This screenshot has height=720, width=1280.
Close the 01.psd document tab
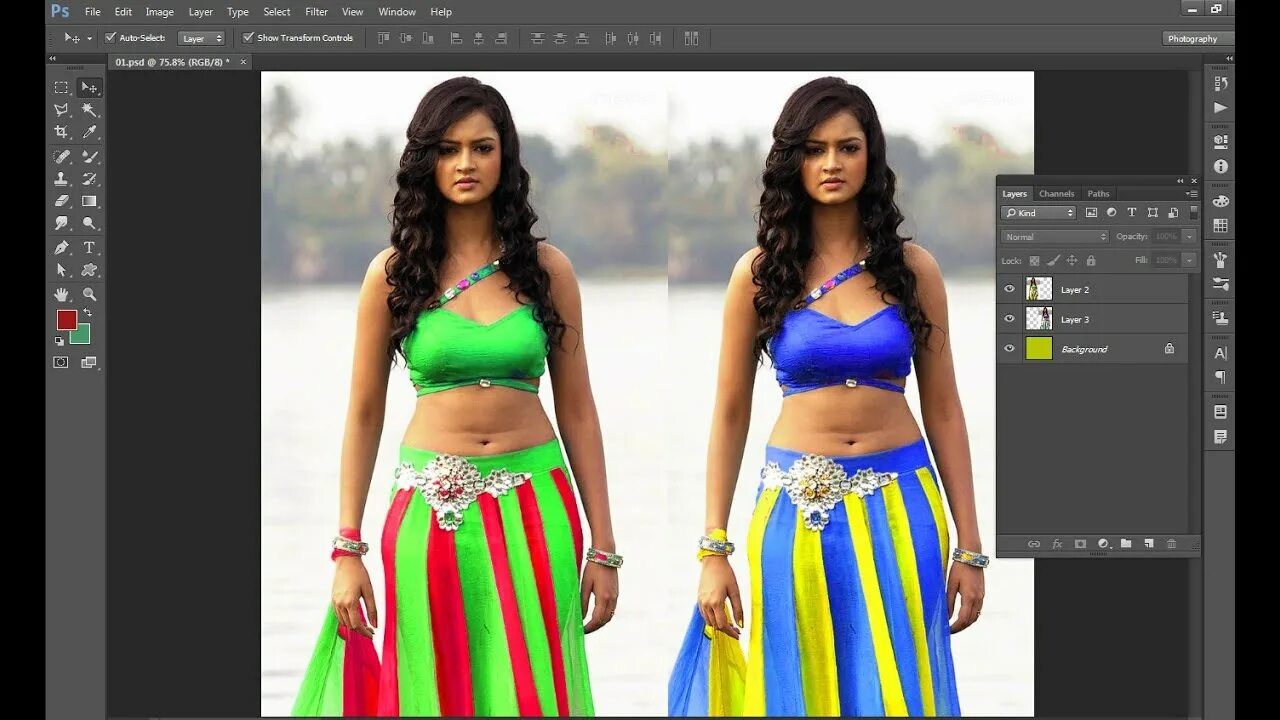243,62
